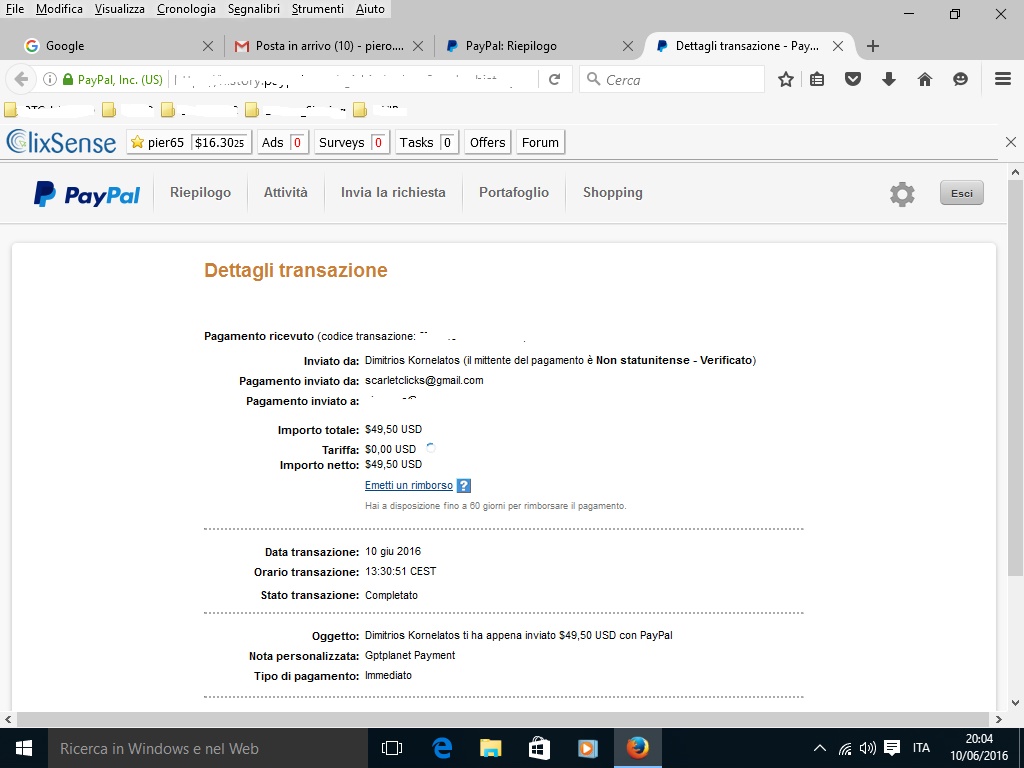This screenshot has height=768, width=1024.
Task: Click the Esci logout button
Action: tap(961, 193)
